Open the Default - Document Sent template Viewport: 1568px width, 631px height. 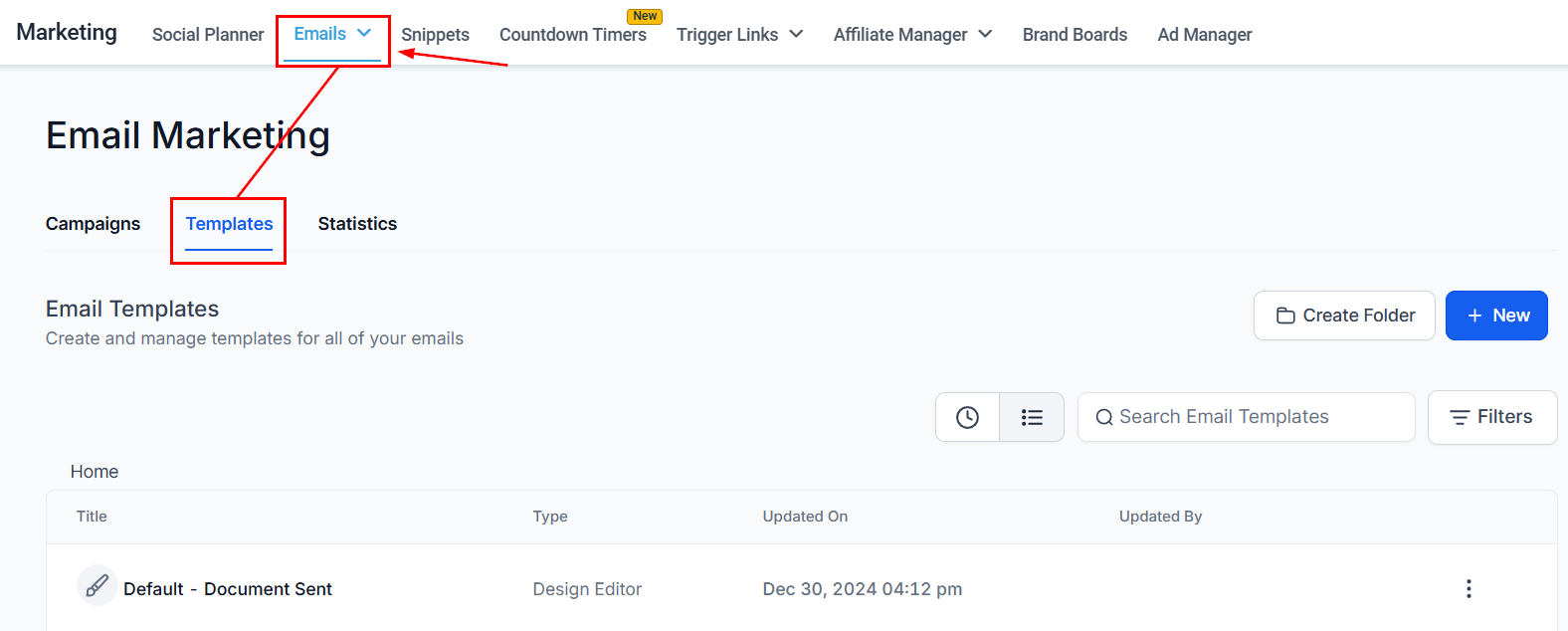pyautogui.click(x=228, y=589)
